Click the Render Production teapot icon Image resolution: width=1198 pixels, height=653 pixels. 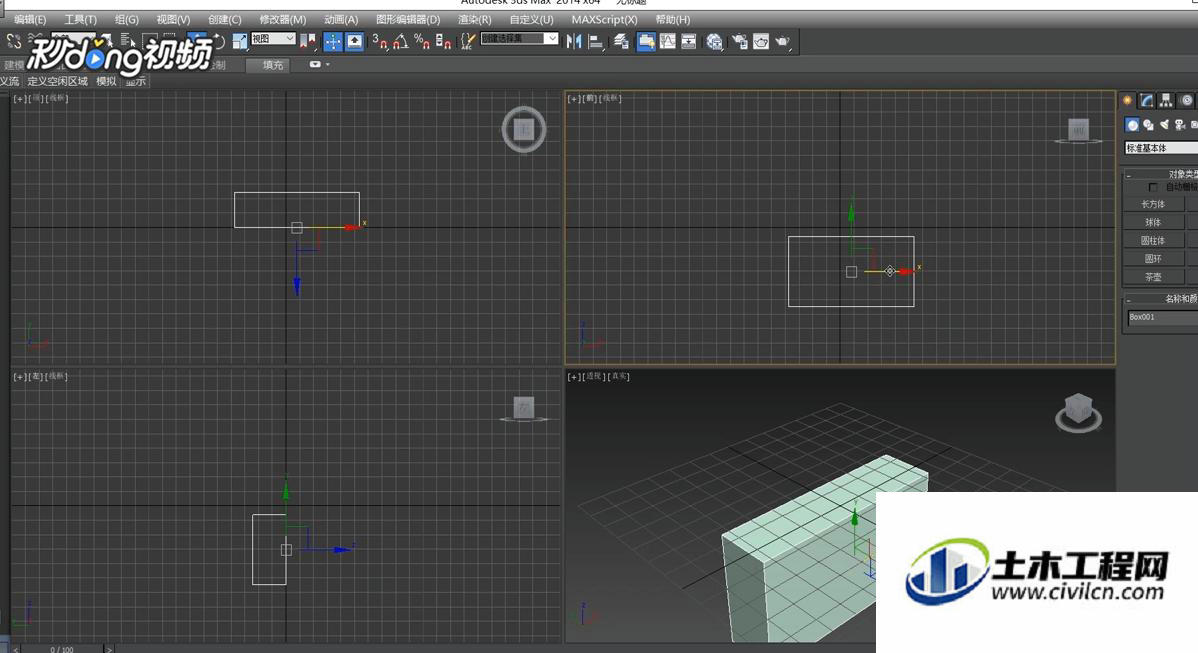pos(782,41)
